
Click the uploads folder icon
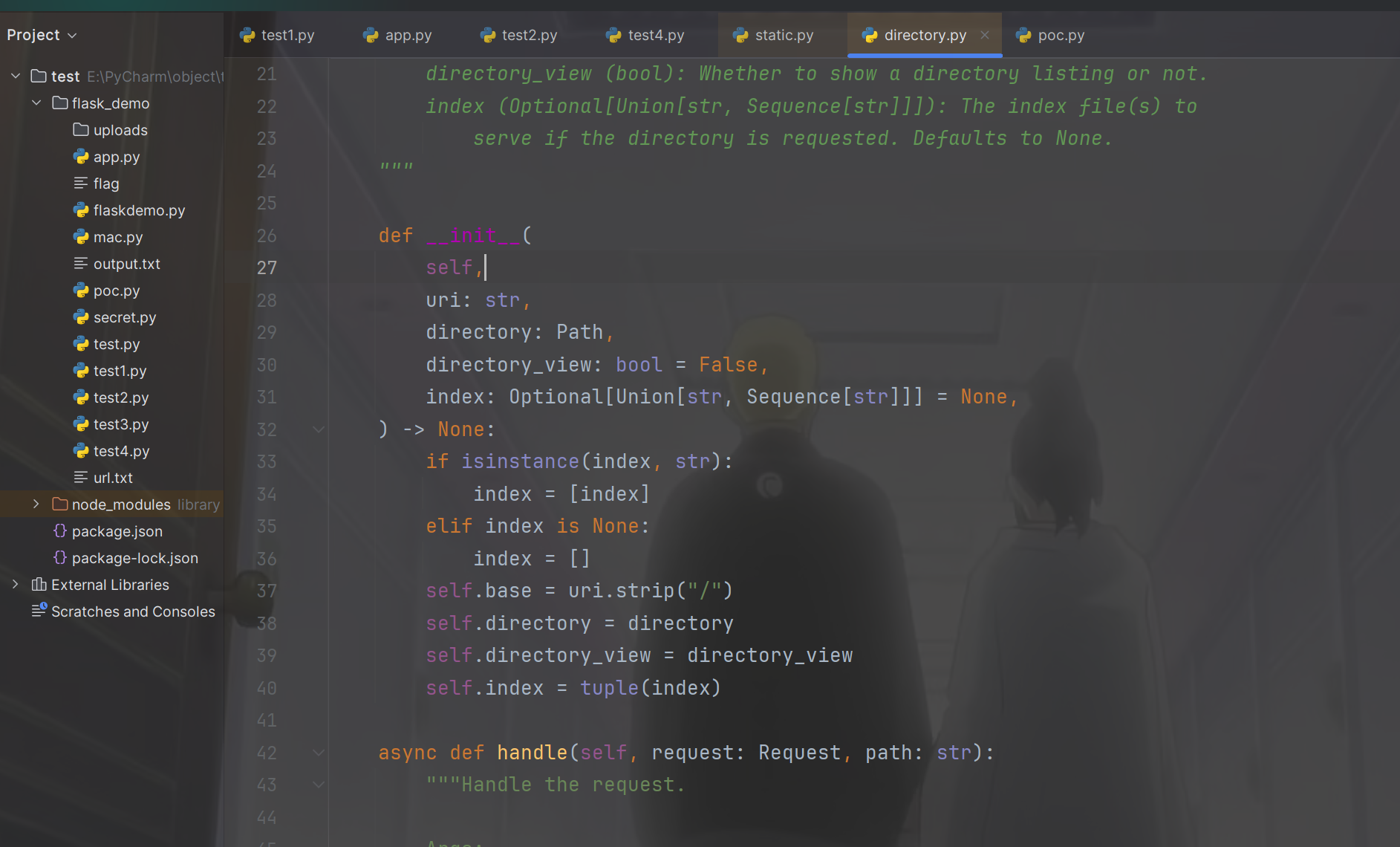81,130
